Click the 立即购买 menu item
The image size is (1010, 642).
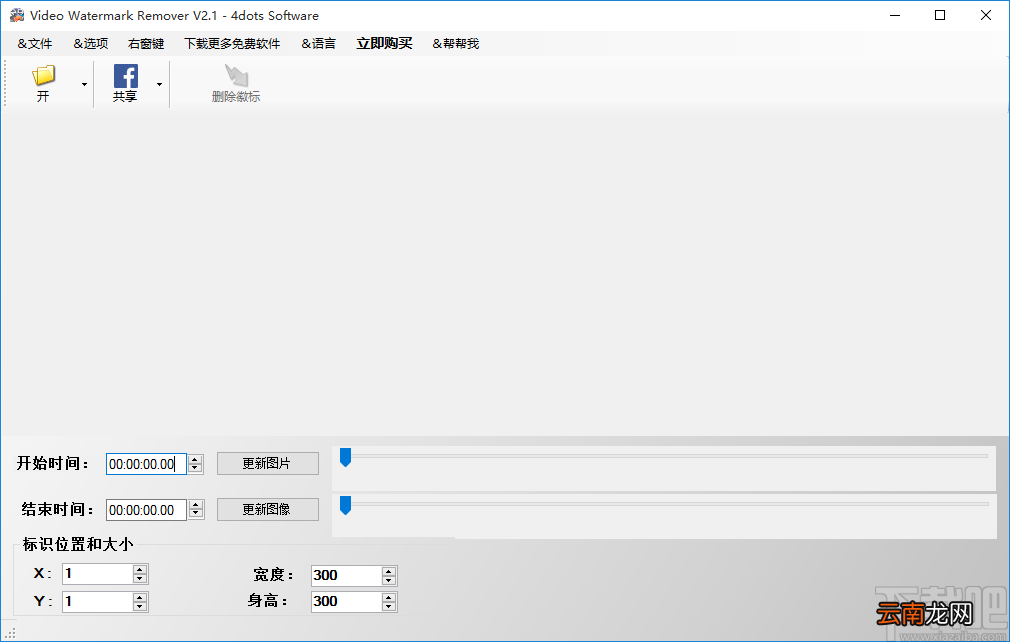[x=385, y=44]
